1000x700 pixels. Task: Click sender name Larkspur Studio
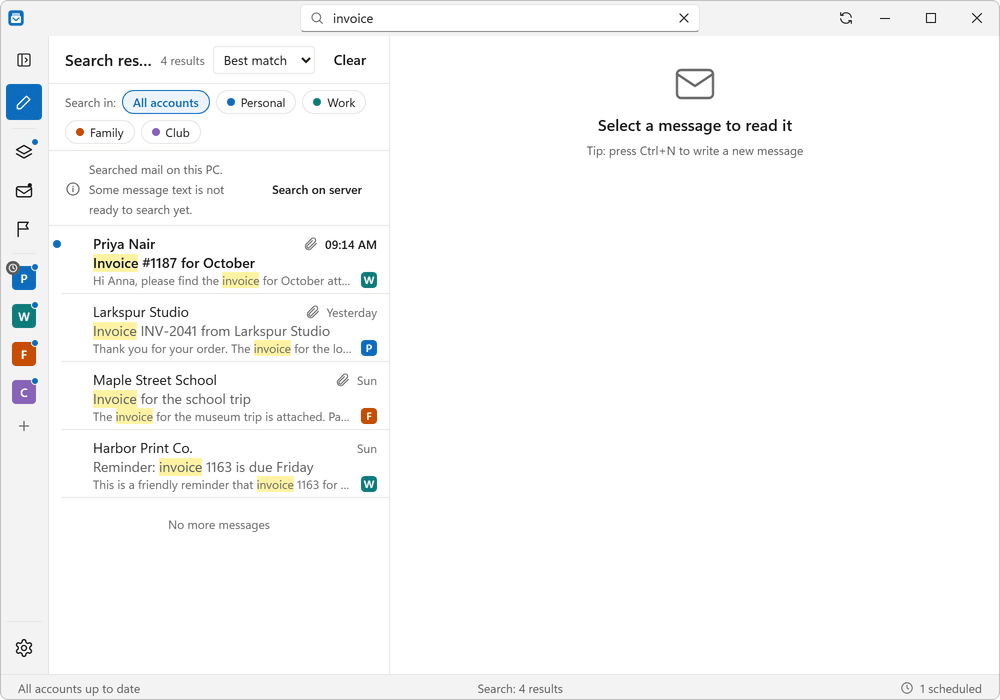(141, 312)
